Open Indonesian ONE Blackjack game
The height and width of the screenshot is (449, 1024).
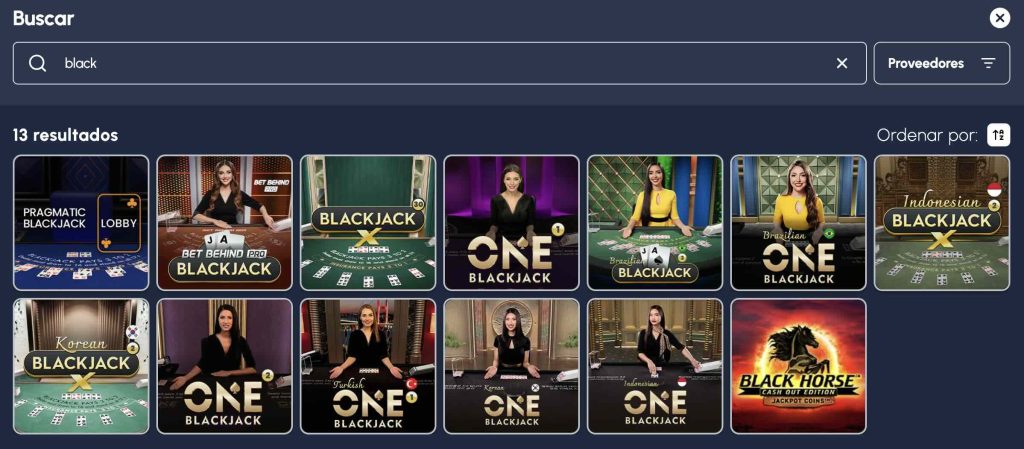pyautogui.click(x=655, y=366)
